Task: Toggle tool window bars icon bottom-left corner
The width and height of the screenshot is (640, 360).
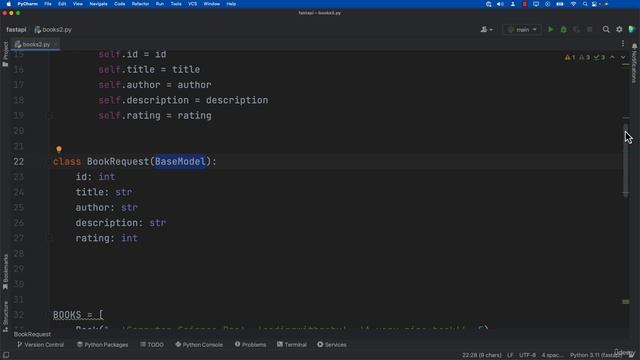Action: (6, 355)
